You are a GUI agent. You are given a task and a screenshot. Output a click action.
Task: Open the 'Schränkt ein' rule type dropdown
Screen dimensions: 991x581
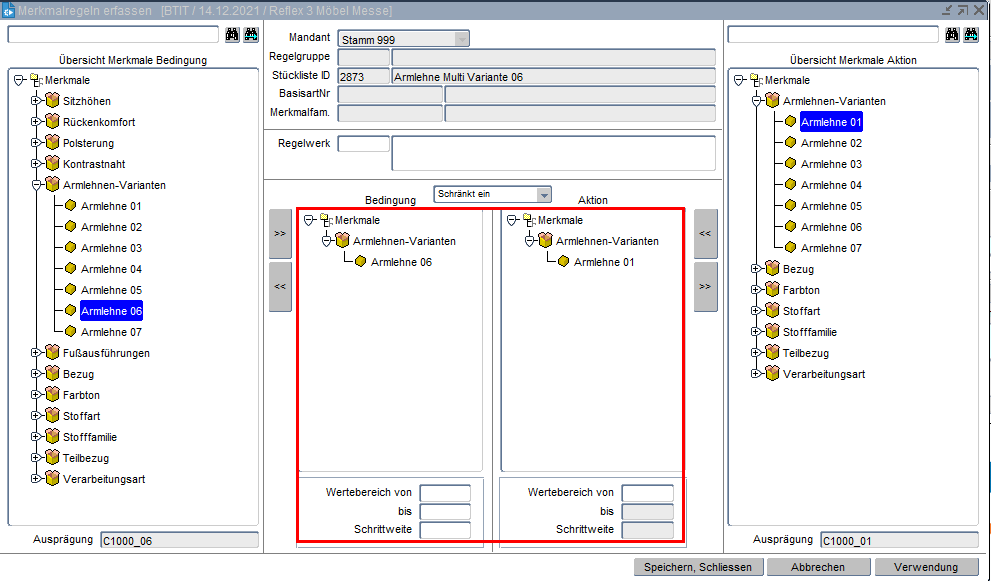click(x=543, y=194)
